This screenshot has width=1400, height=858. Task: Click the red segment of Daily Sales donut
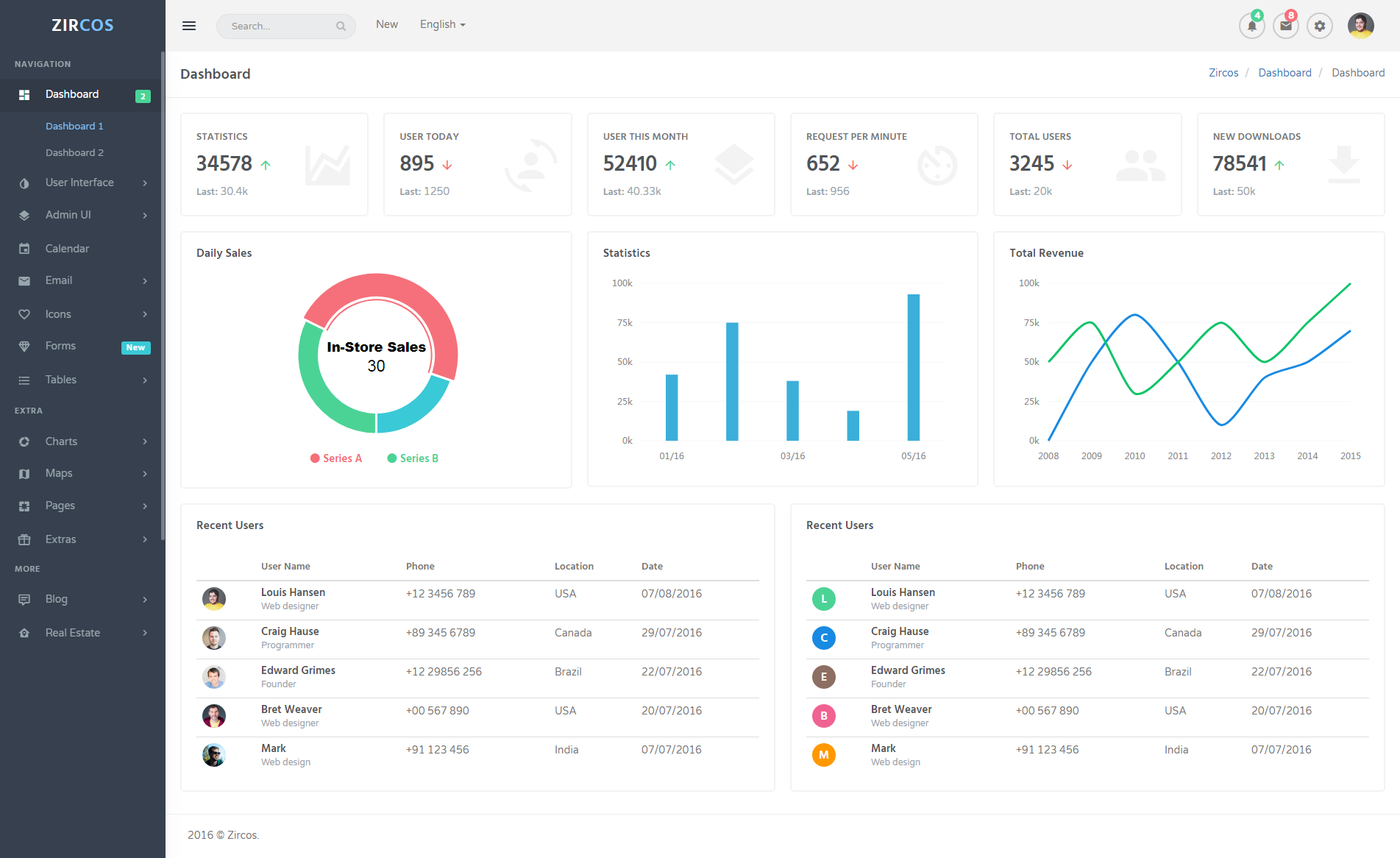click(x=412, y=291)
